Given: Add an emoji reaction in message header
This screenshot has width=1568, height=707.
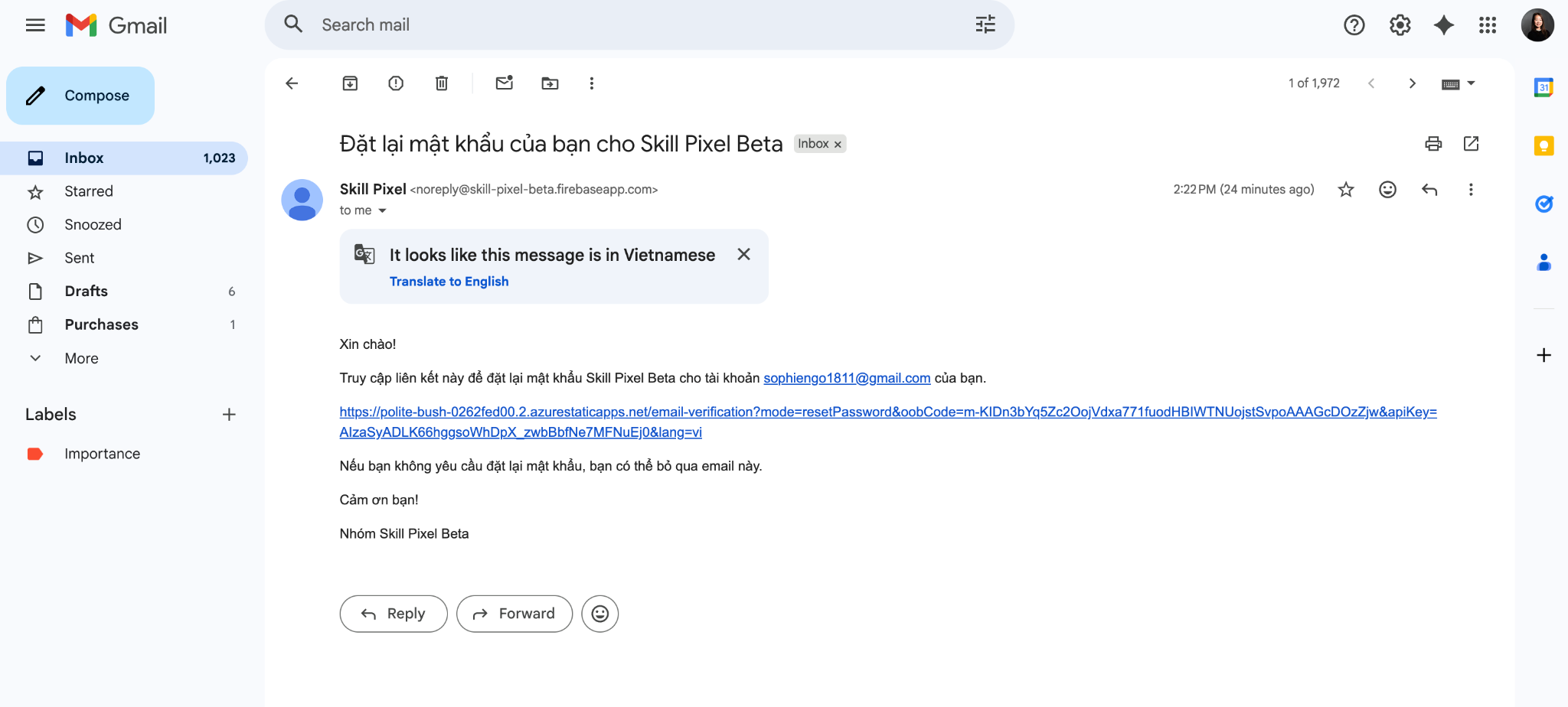Looking at the screenshot, I should (x=1387, y=190).
